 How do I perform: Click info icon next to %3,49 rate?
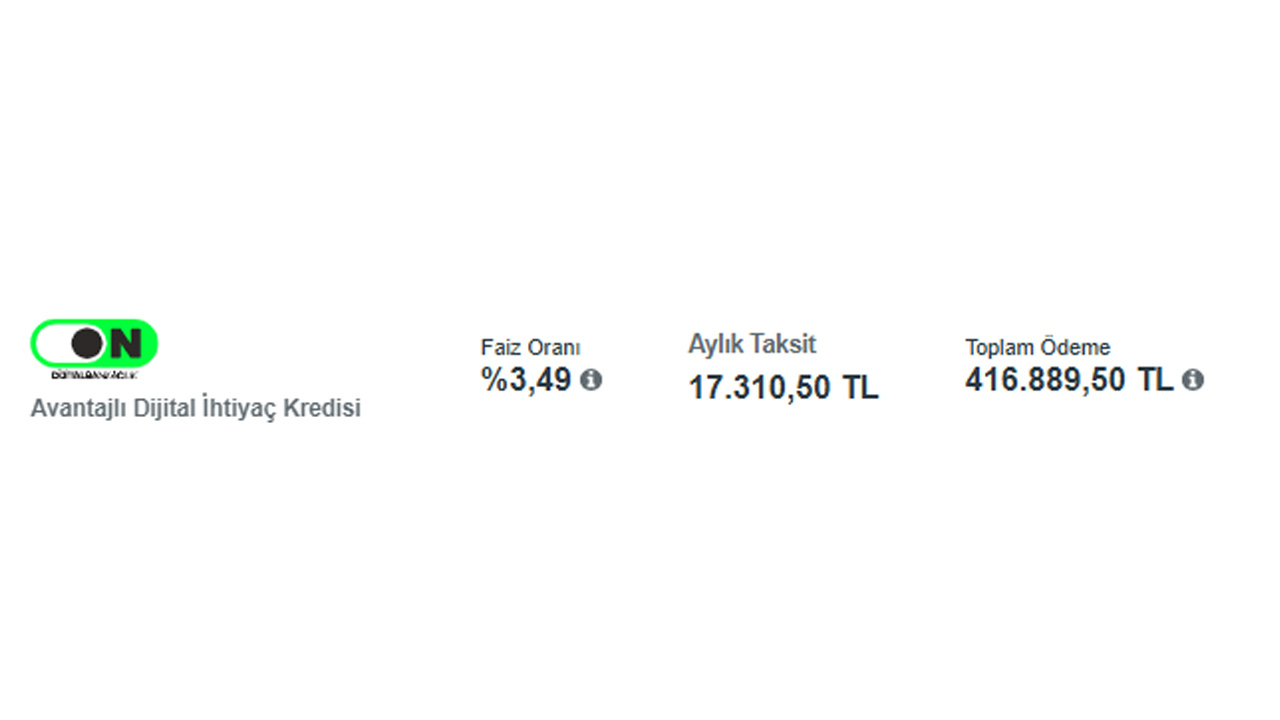[x=591, y=380]
